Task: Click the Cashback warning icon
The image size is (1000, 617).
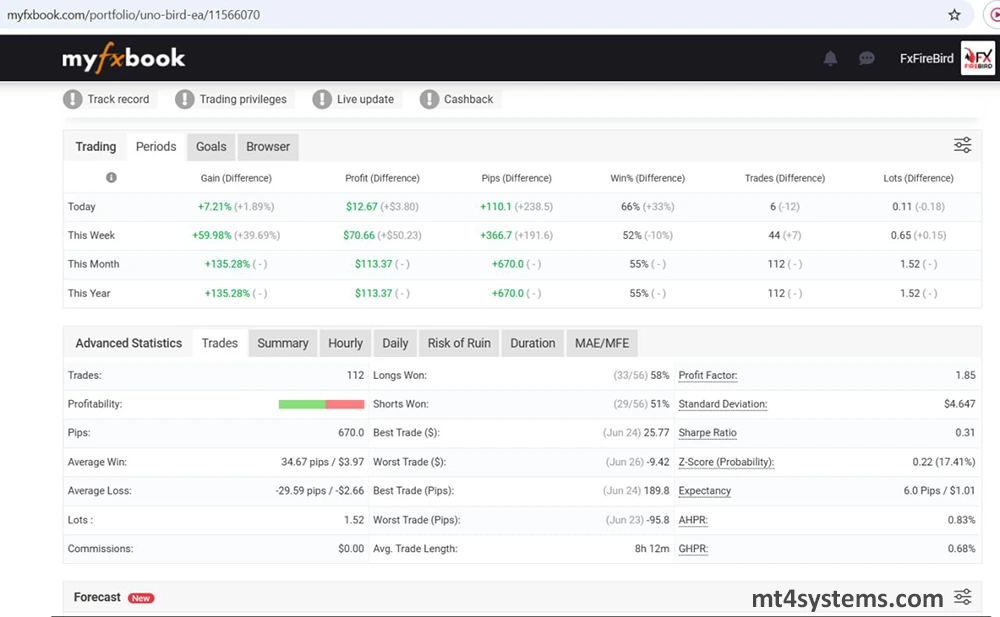Action: pyautogui.click(x=429, y=99)
